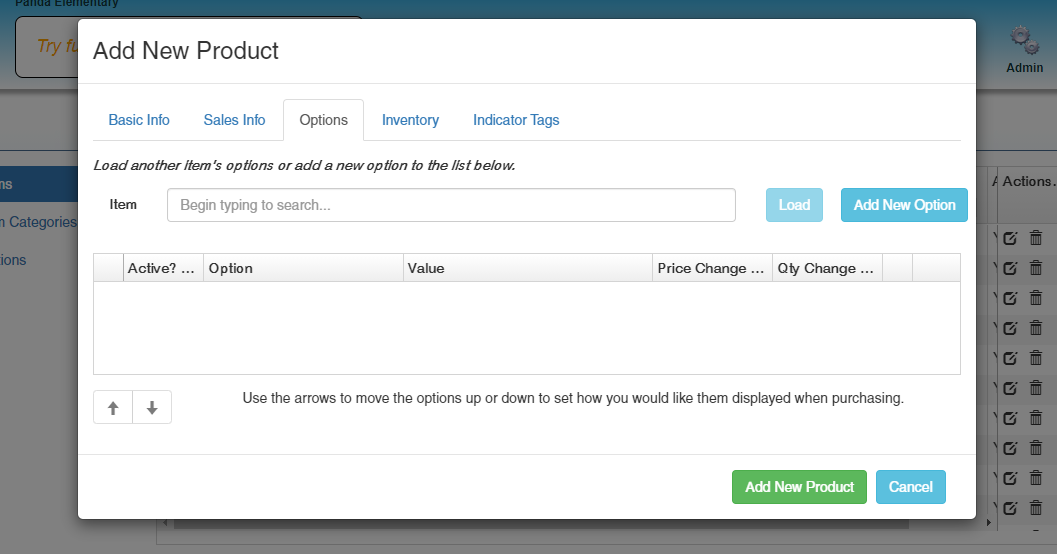Click the Value column header

[x=527, y=268]
